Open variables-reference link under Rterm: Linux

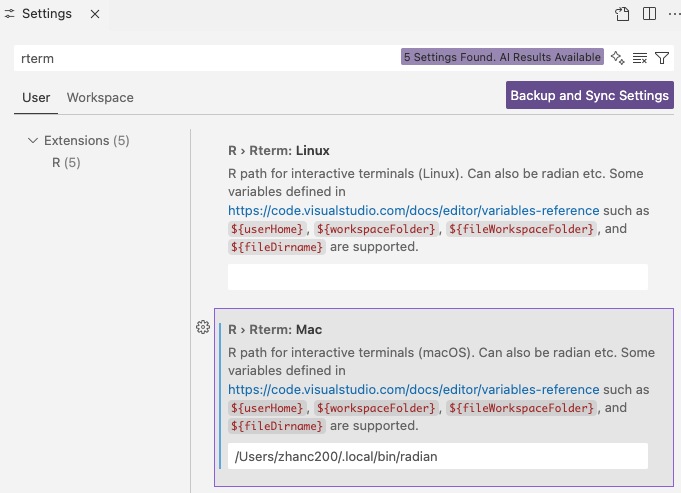(413, 211)
